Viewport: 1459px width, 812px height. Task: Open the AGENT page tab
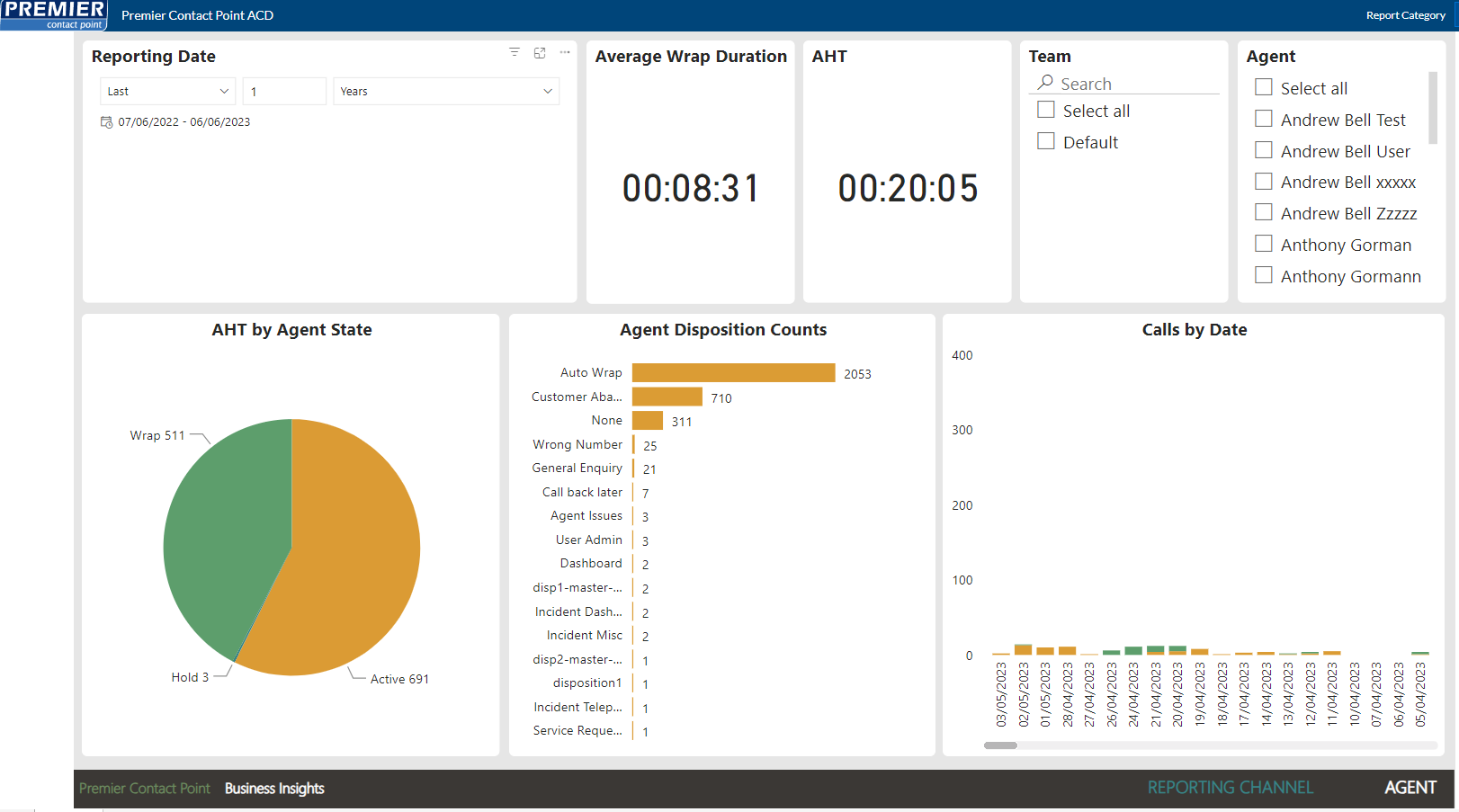click(1410, 788)
